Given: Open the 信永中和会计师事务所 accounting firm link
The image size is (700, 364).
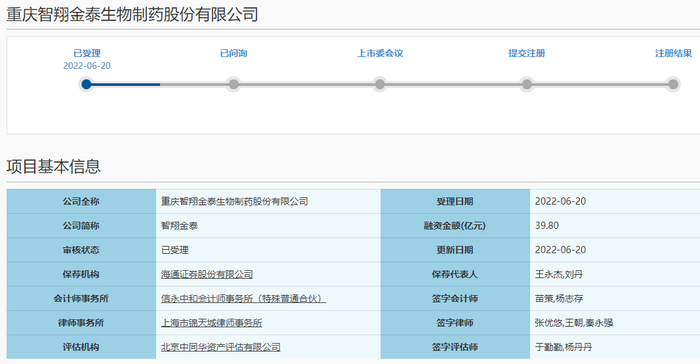Looking at the screenshot, I should click(243, 298).
